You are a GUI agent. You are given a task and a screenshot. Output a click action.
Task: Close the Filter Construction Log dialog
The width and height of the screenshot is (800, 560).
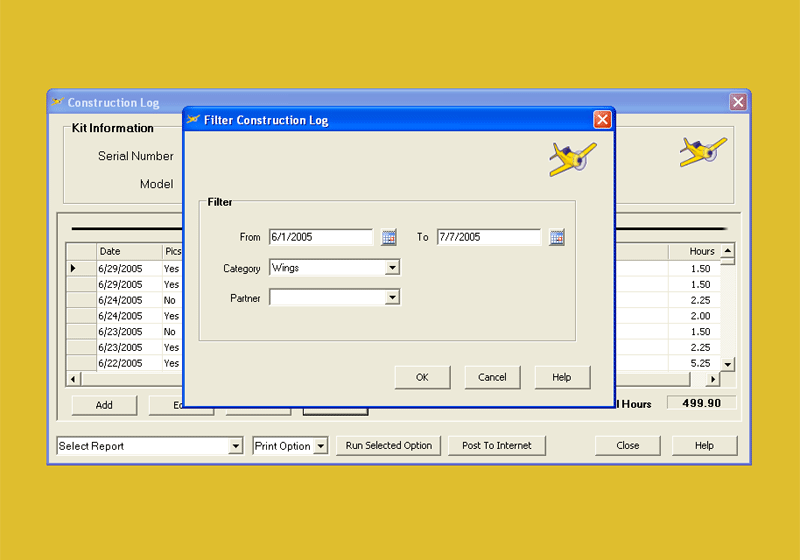602,120
